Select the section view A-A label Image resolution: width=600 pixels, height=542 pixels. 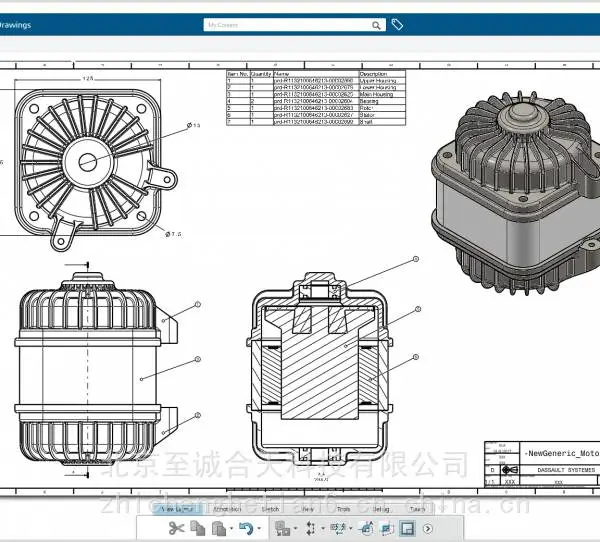click(321, 476)
